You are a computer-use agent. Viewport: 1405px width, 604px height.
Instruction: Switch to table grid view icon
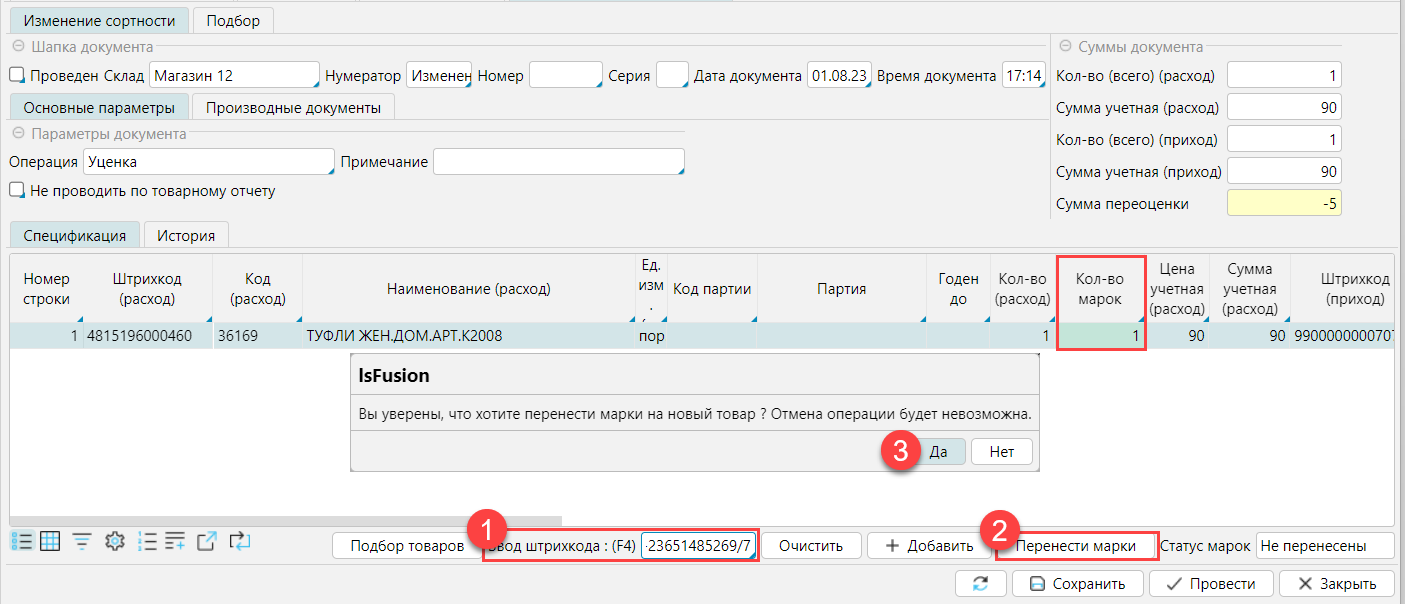pyautogui.click(x=50, y=541)
